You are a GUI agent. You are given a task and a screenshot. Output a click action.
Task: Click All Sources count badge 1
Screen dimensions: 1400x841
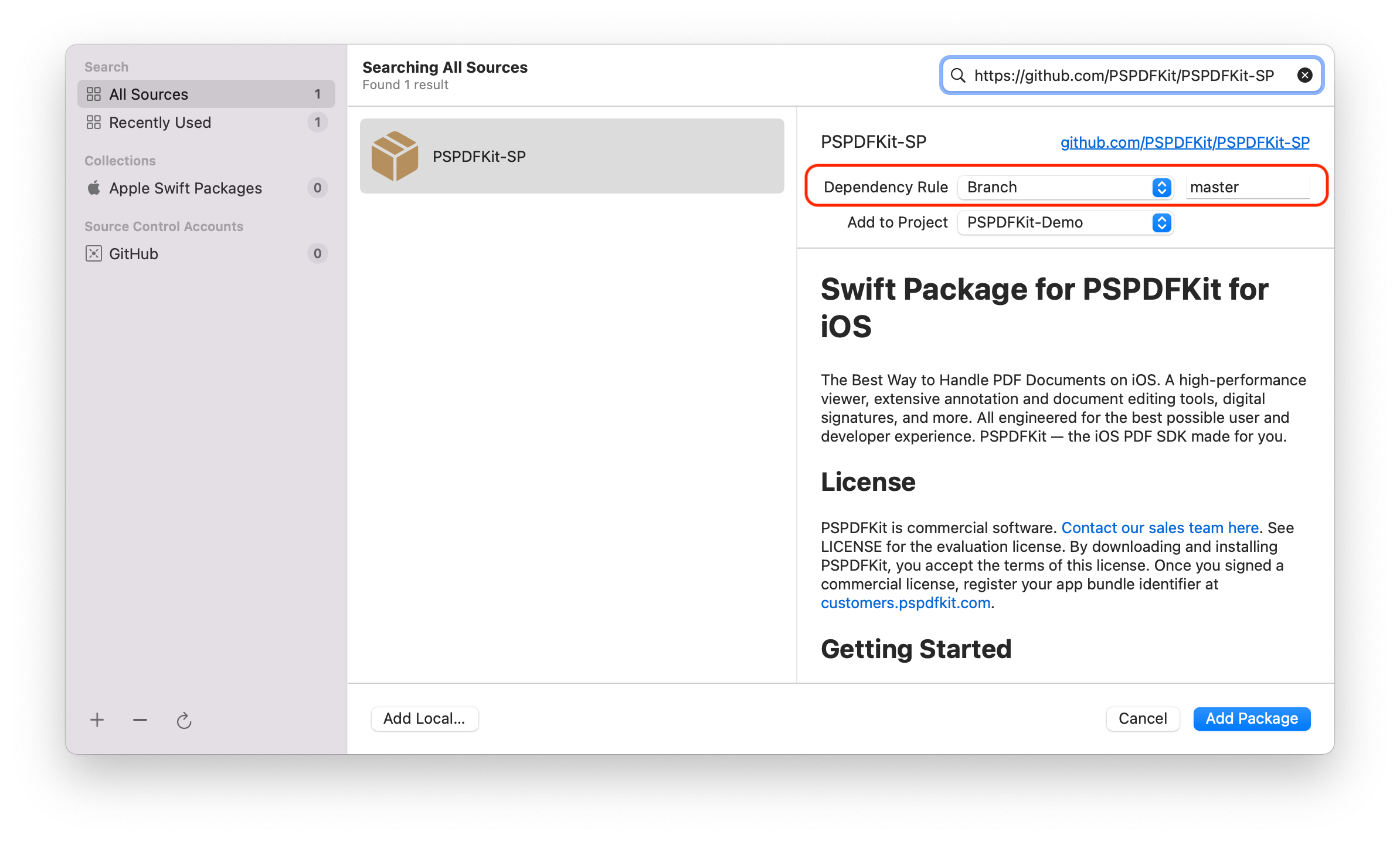tap(317, 94)
